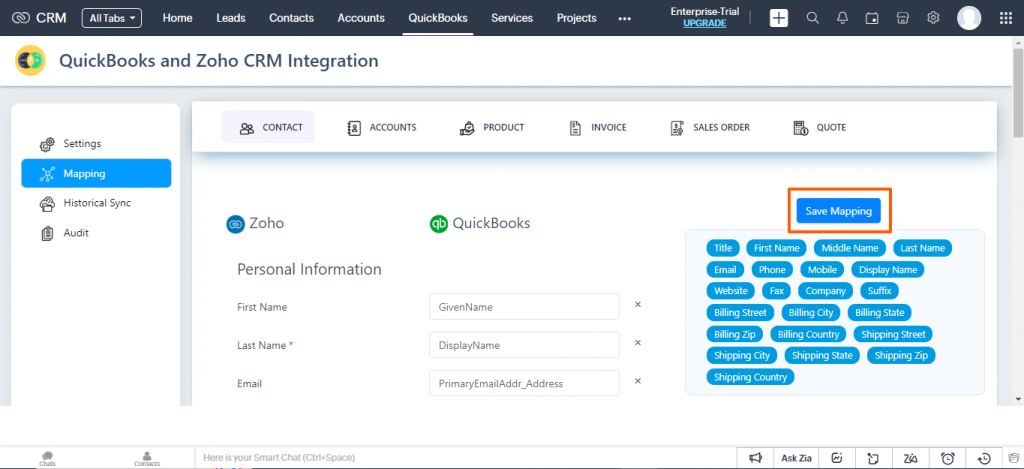
Task: Click the DisplayName mapping field
Action: click(524, 345)
